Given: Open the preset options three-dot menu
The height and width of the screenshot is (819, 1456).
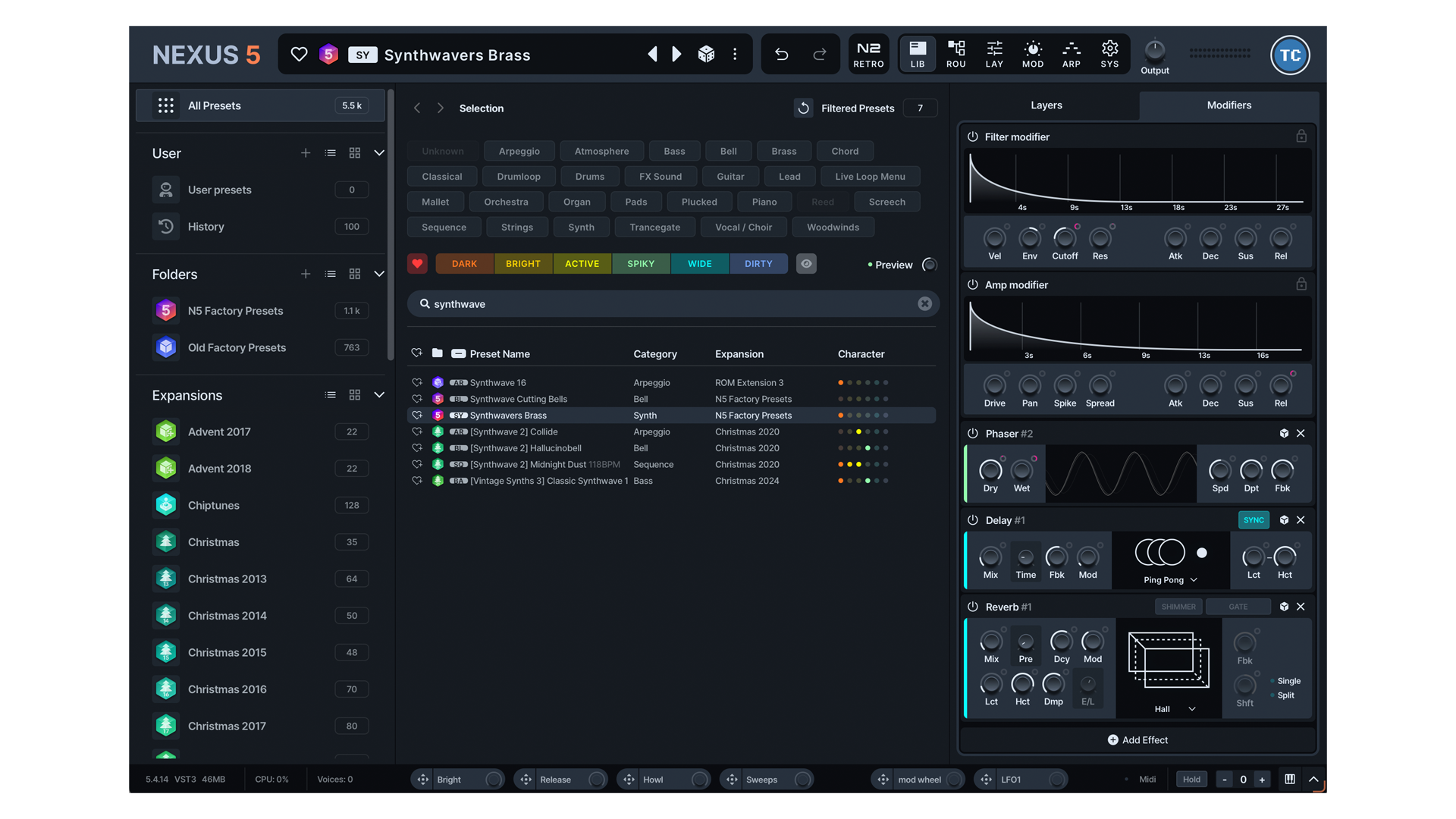Looking at the screenshot, I should [735, 54].
